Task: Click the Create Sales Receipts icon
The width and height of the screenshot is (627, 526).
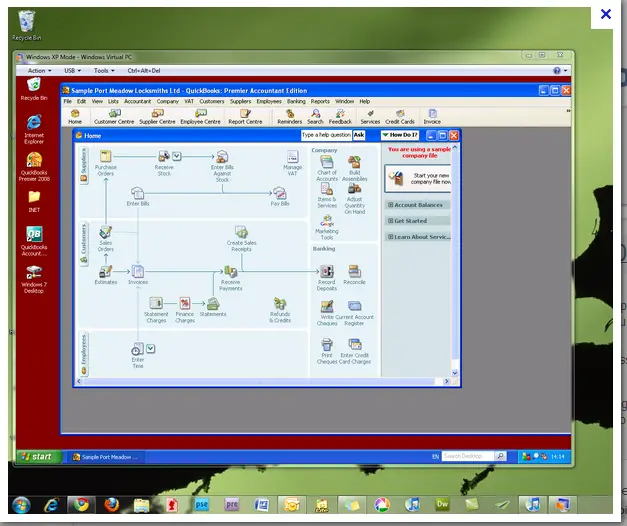Action: click(241, 232)
